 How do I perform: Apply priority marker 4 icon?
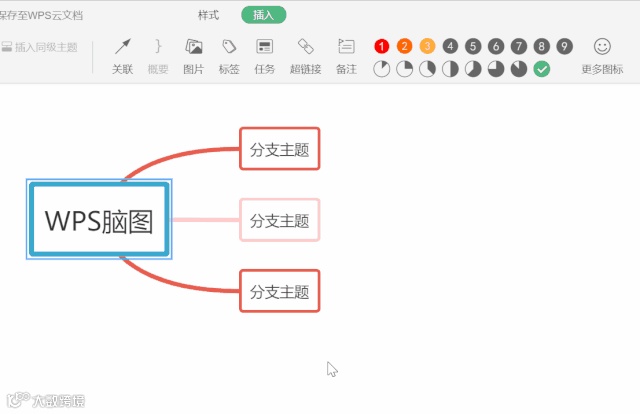click(450, 46)
